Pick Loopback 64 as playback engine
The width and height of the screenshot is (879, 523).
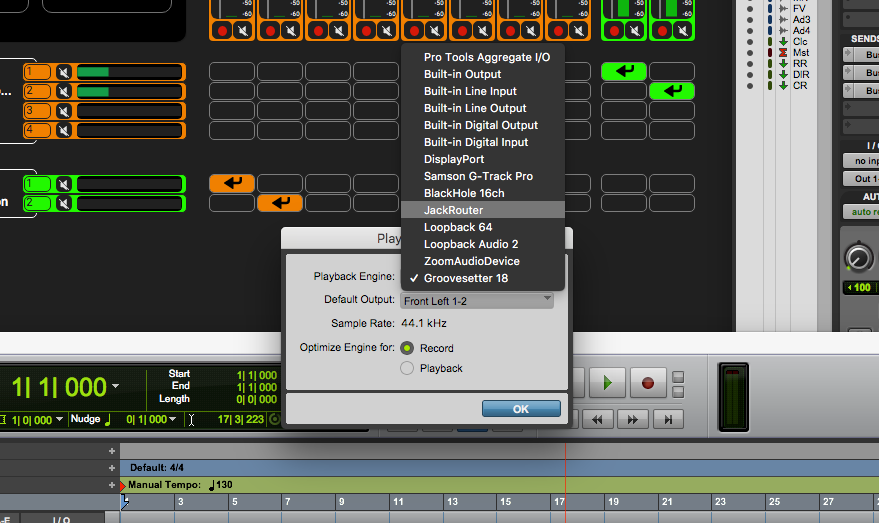(483, 227)
